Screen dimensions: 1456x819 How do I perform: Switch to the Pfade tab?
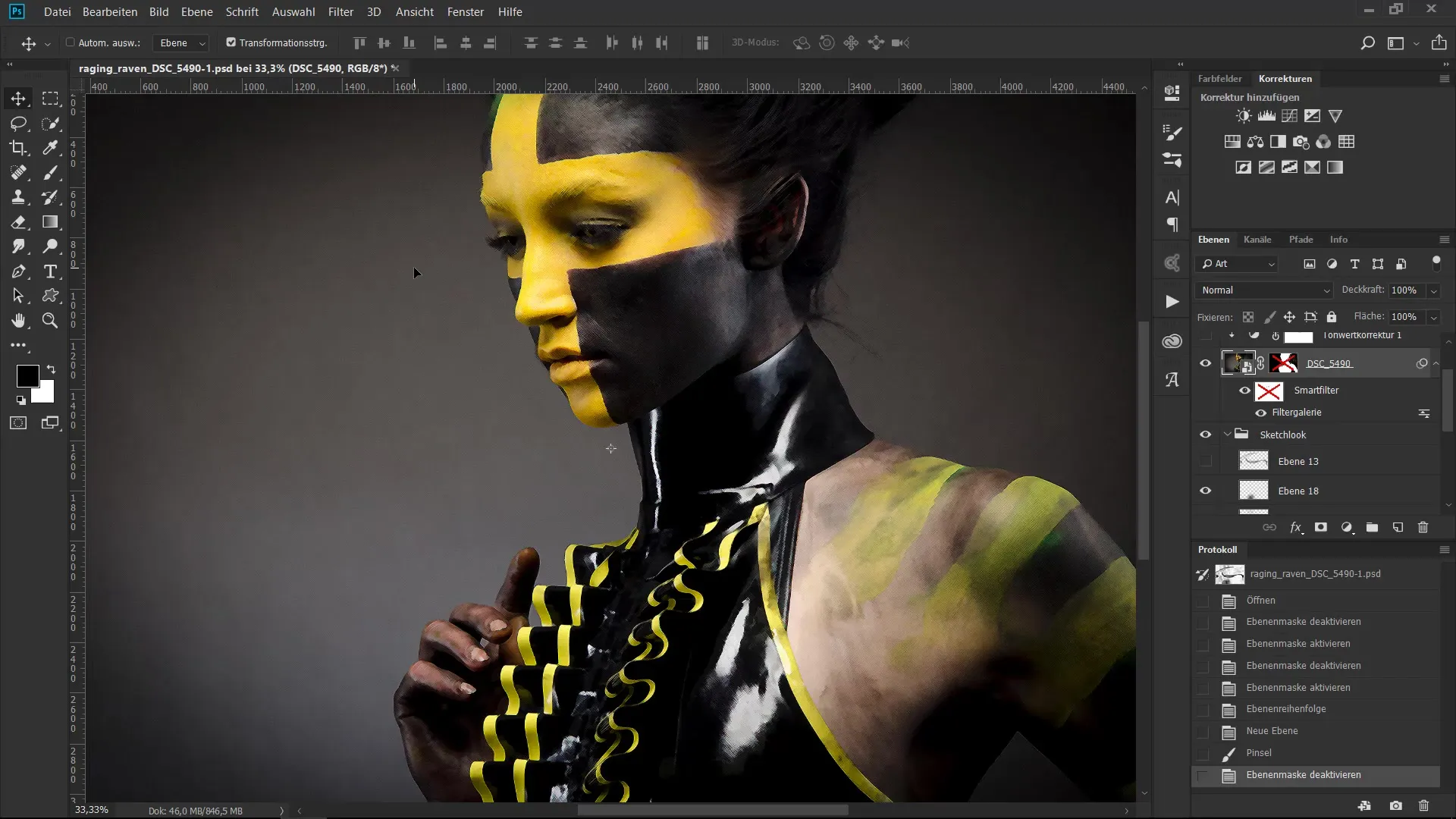1301,240
